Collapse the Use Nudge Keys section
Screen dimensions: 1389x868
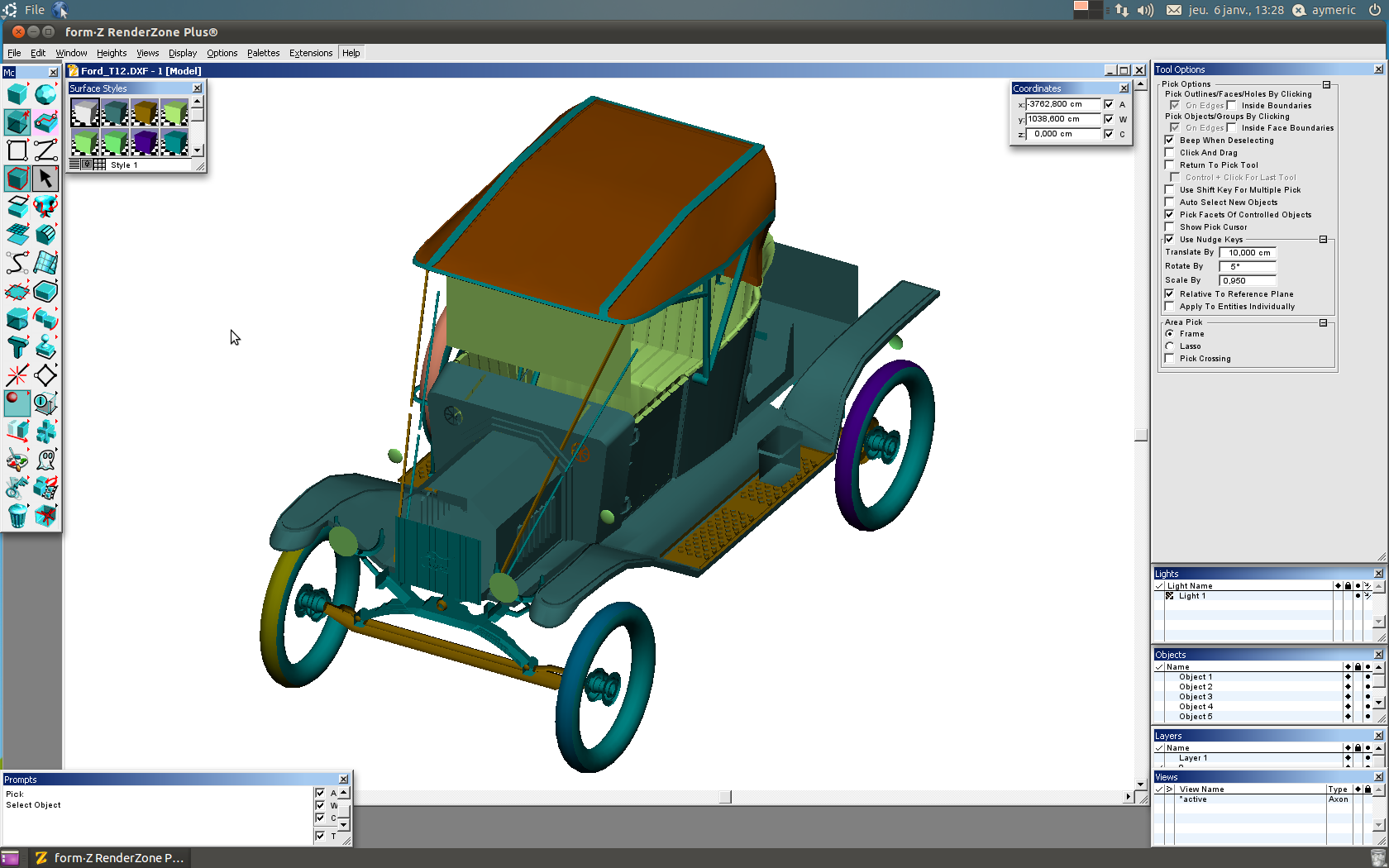(x=1323, y=240)
